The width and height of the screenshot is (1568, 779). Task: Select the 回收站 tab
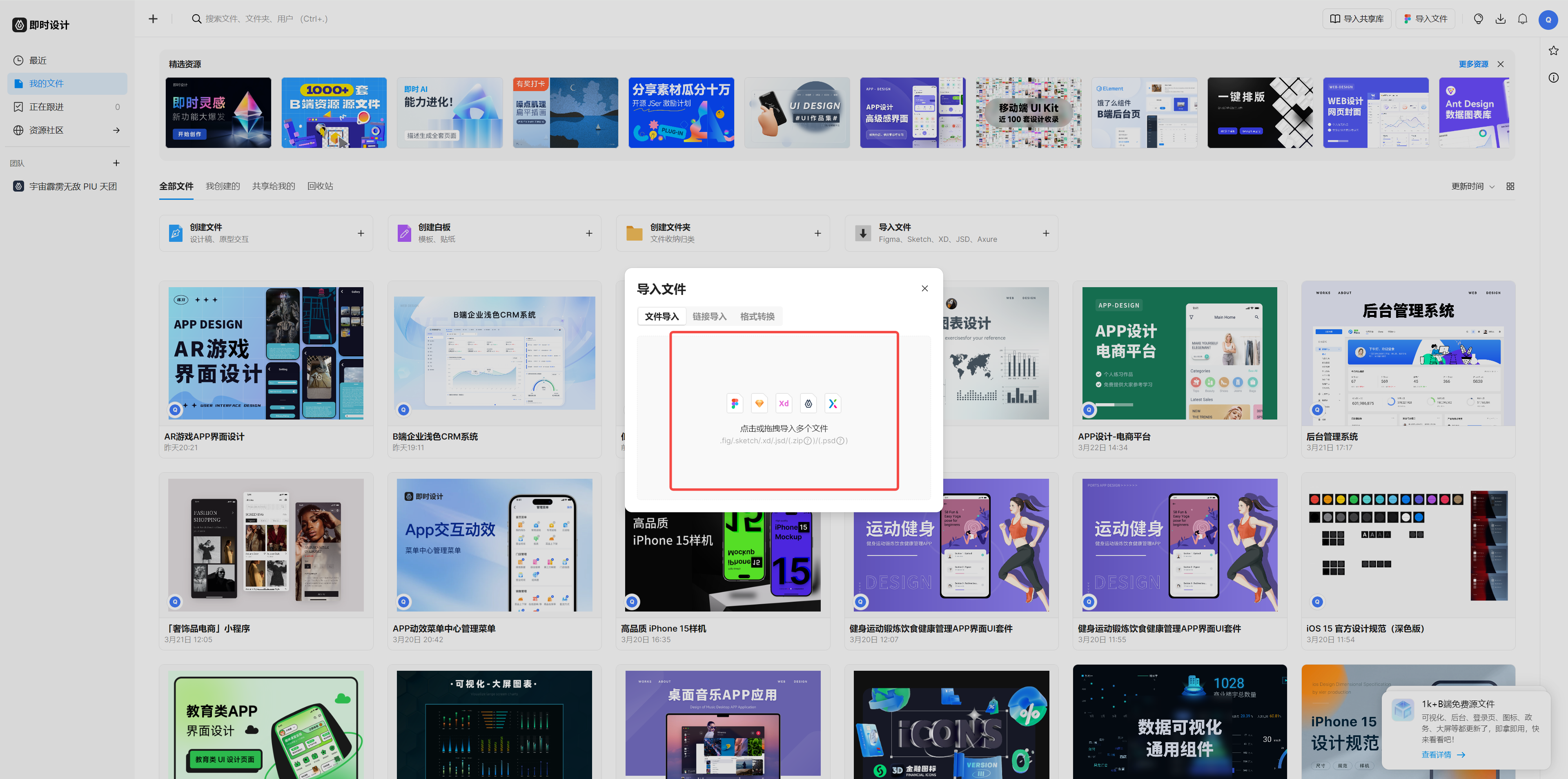[320, 186]
